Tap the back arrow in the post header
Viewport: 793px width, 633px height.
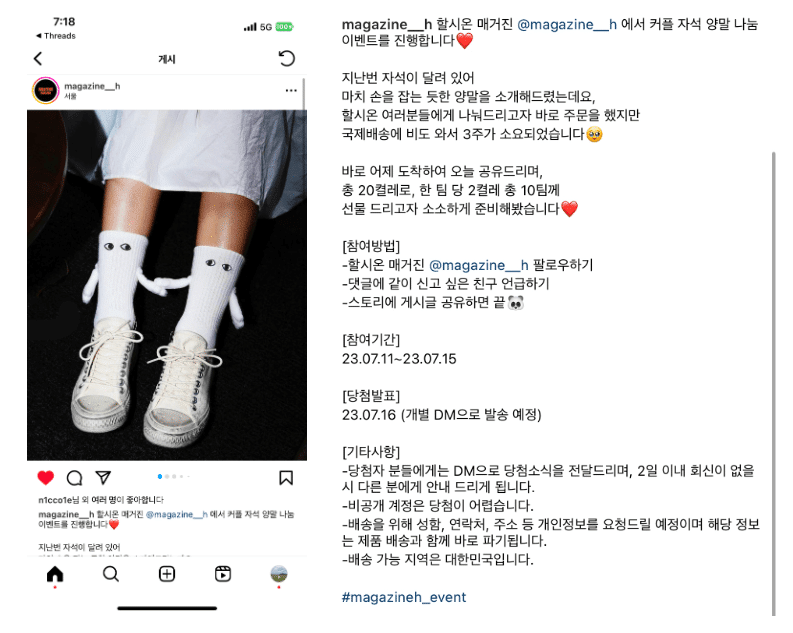tap(38, 59)
